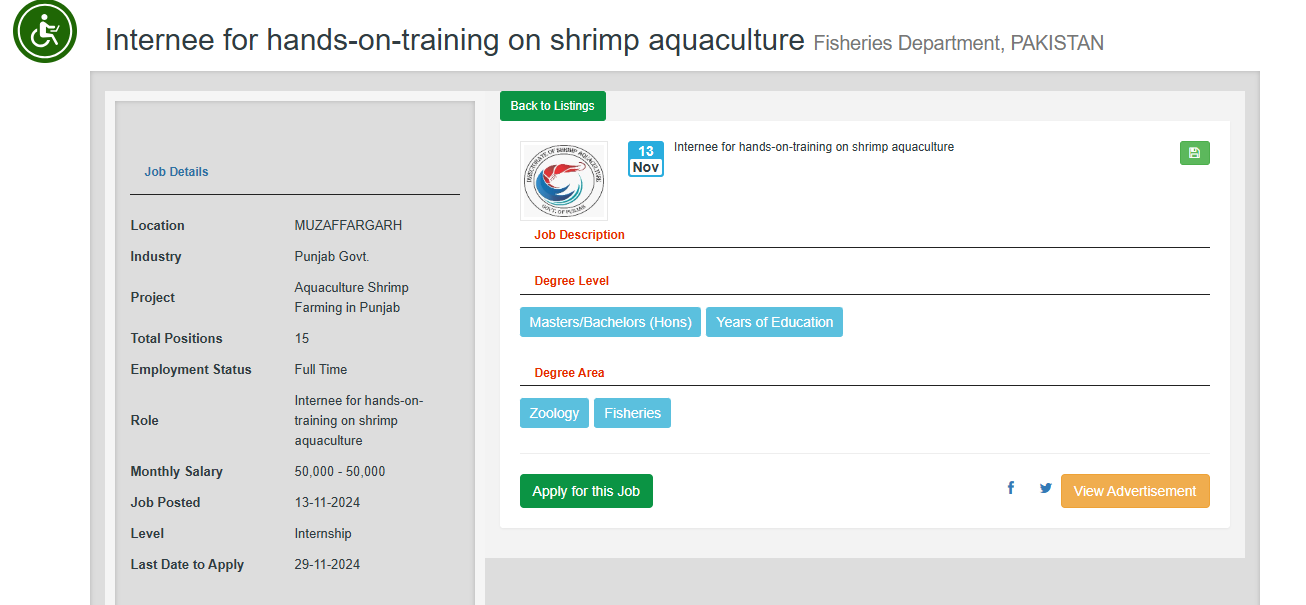Open the Job Details tab

pos(176,172)
